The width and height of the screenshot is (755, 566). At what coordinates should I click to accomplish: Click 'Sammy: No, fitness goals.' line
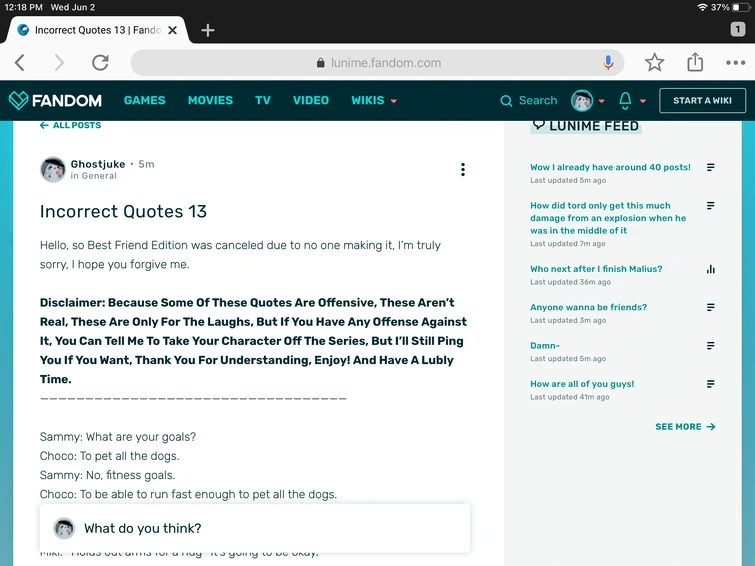[x=107, y=475]
